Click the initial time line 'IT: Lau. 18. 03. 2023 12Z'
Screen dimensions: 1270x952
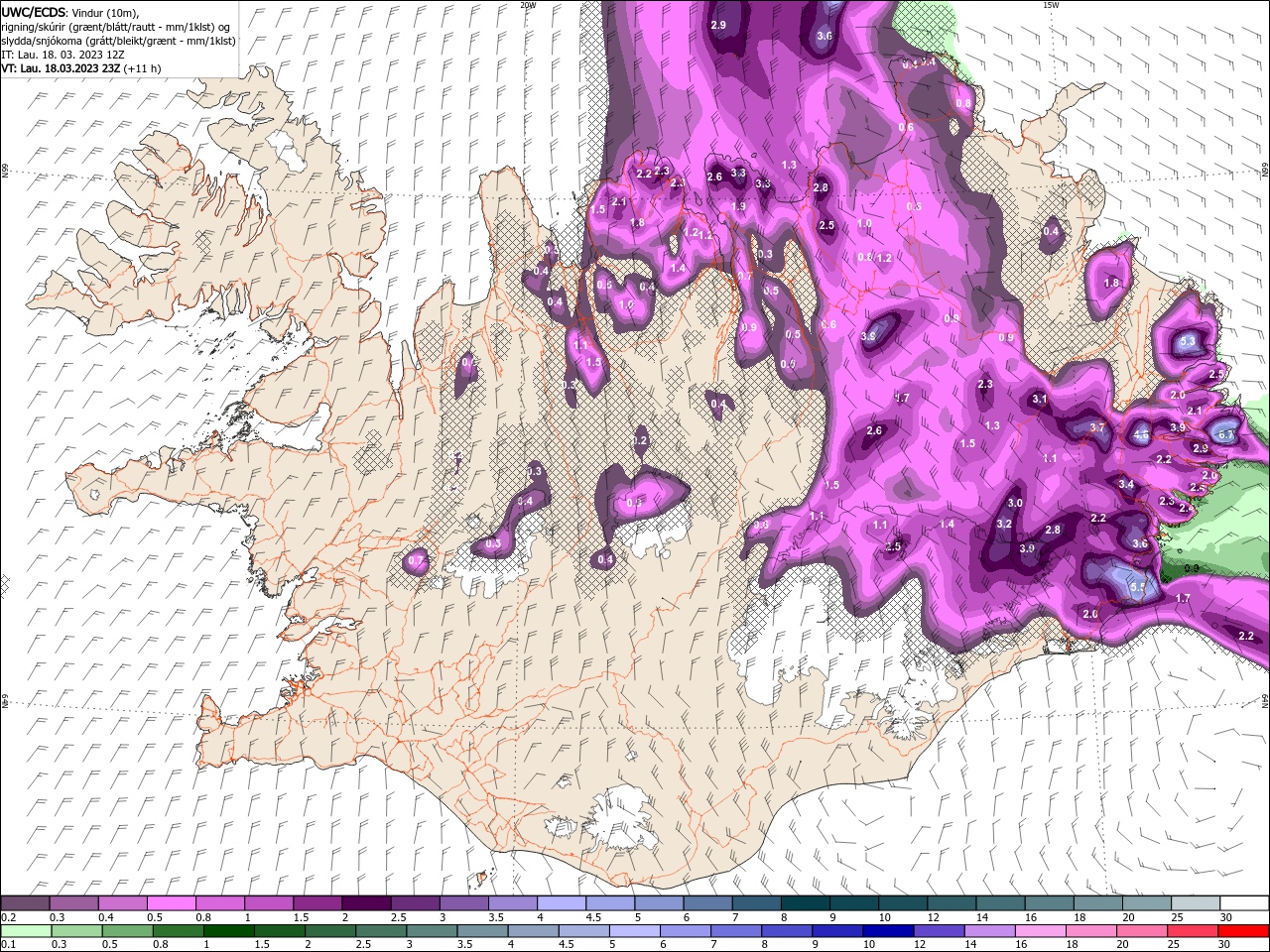[x=63, y=55]
